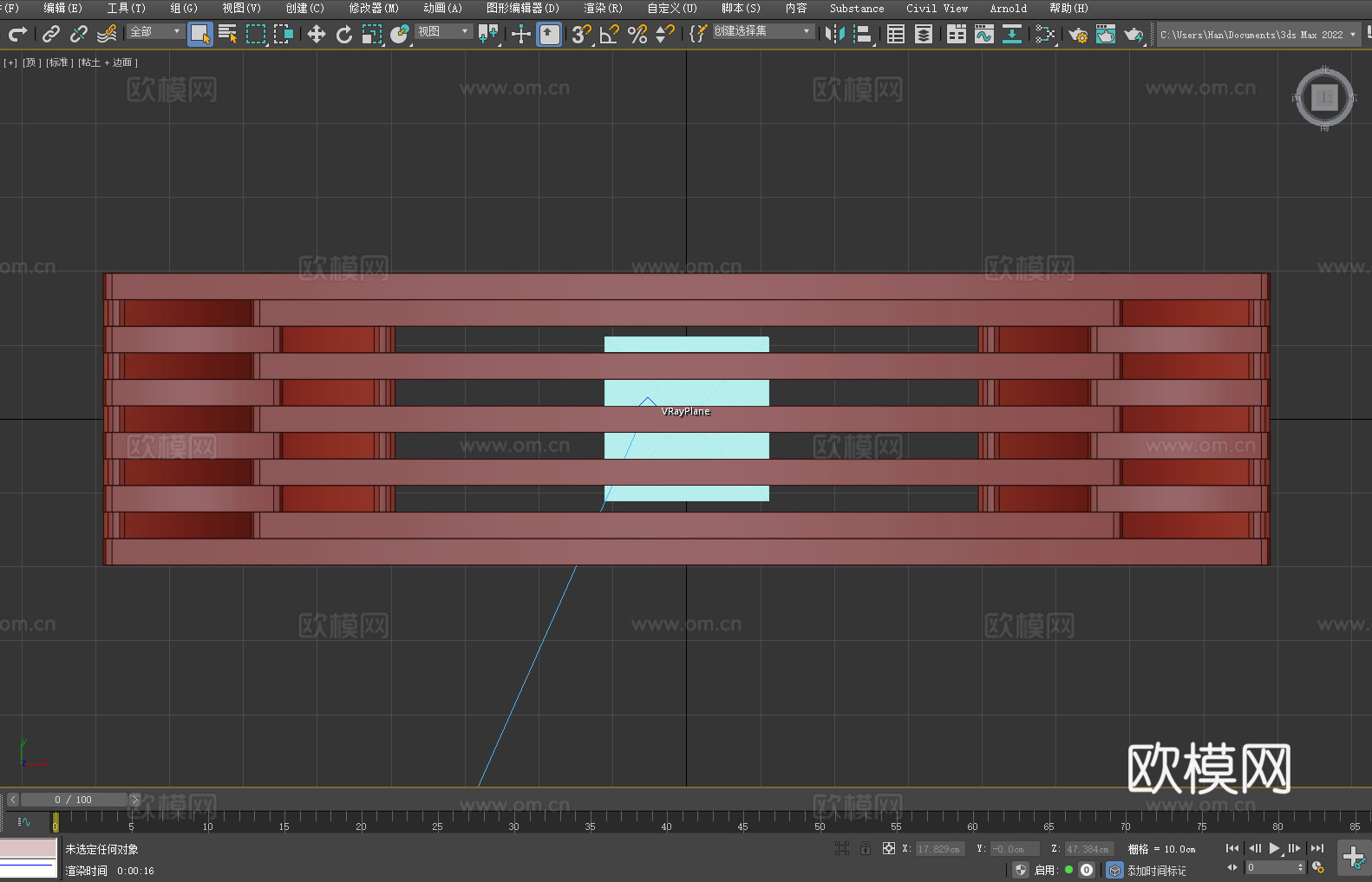
Task: Select the Scale tool
Action: pyautogui.click(x=372, y=34)
